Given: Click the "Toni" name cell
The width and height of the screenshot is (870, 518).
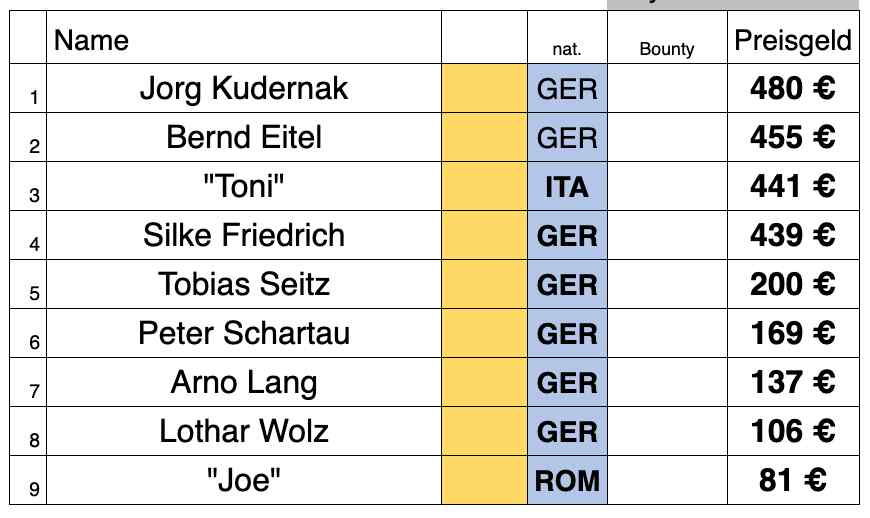Looking at the screenshot, I should tap(244, 186).
